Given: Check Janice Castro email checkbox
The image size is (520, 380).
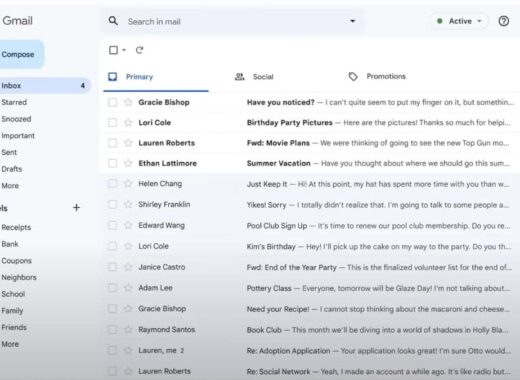Looking at the screenshot, I should (113, 267).
